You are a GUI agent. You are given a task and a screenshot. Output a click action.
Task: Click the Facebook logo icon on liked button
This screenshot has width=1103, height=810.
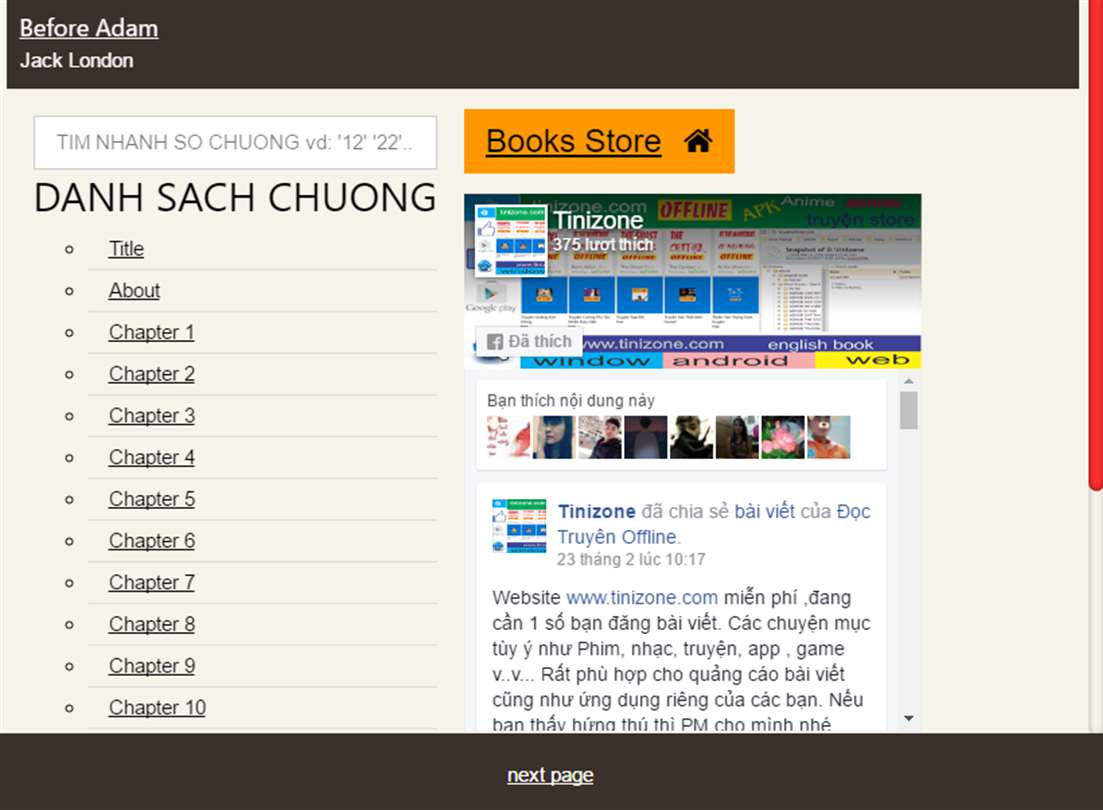click(x=495, y=342)
